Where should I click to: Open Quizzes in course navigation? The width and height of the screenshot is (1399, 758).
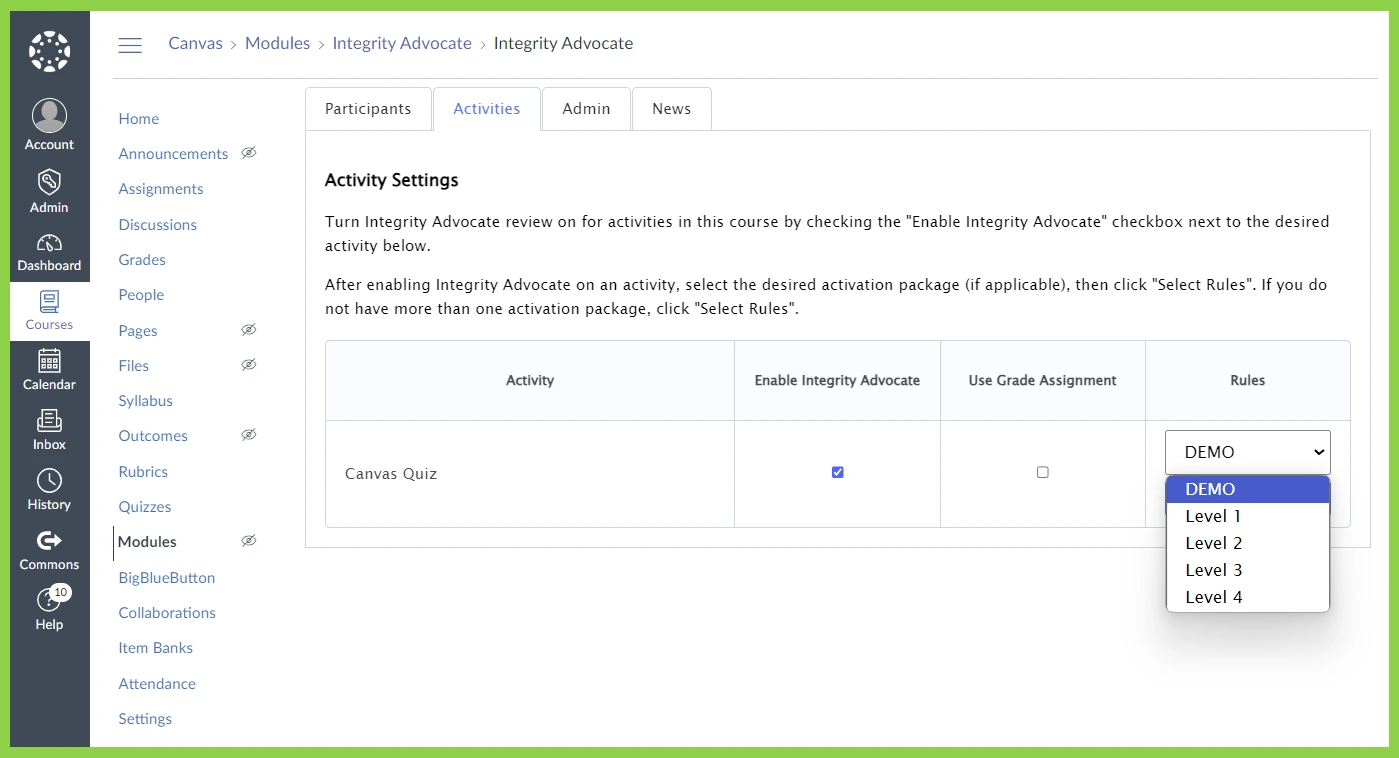click(145, 506)
